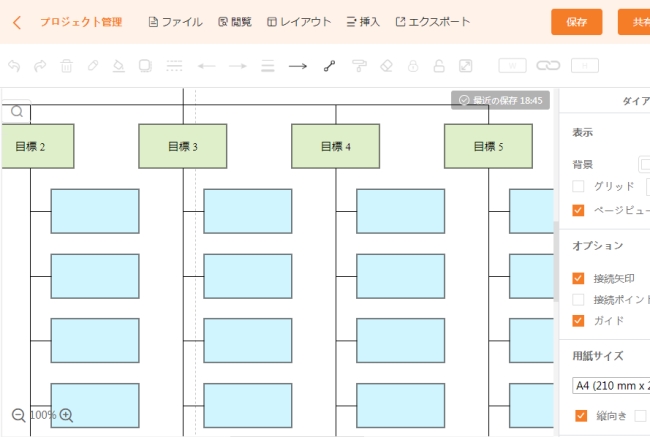The height and width of the screenshot is (437, 650).
Task: Click the redo arrow in toolbar
Action: (x=40, y=66)
